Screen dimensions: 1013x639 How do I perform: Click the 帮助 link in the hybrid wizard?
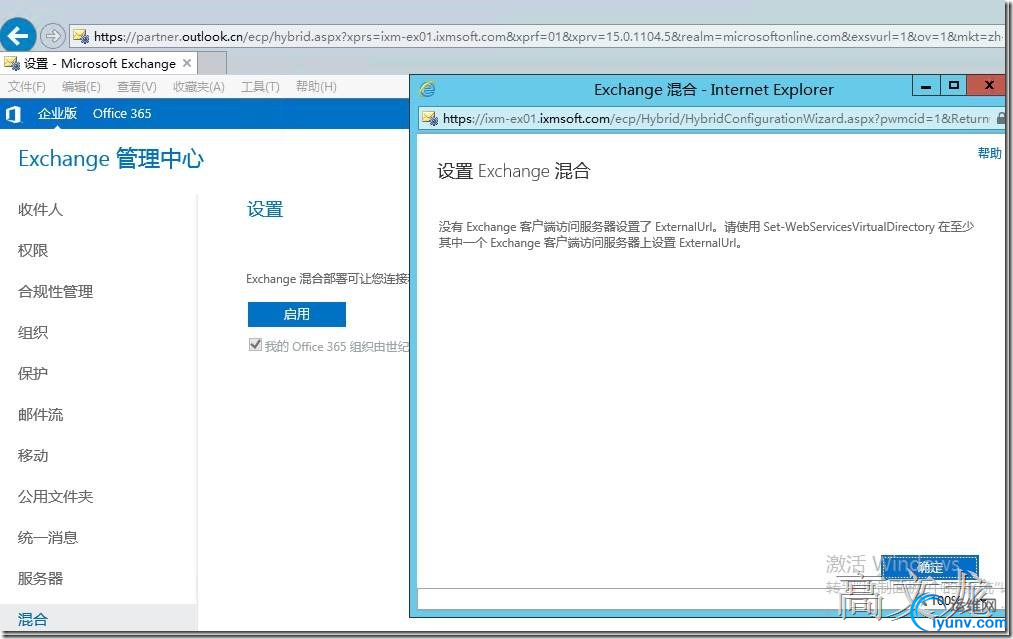coord(989,153)
